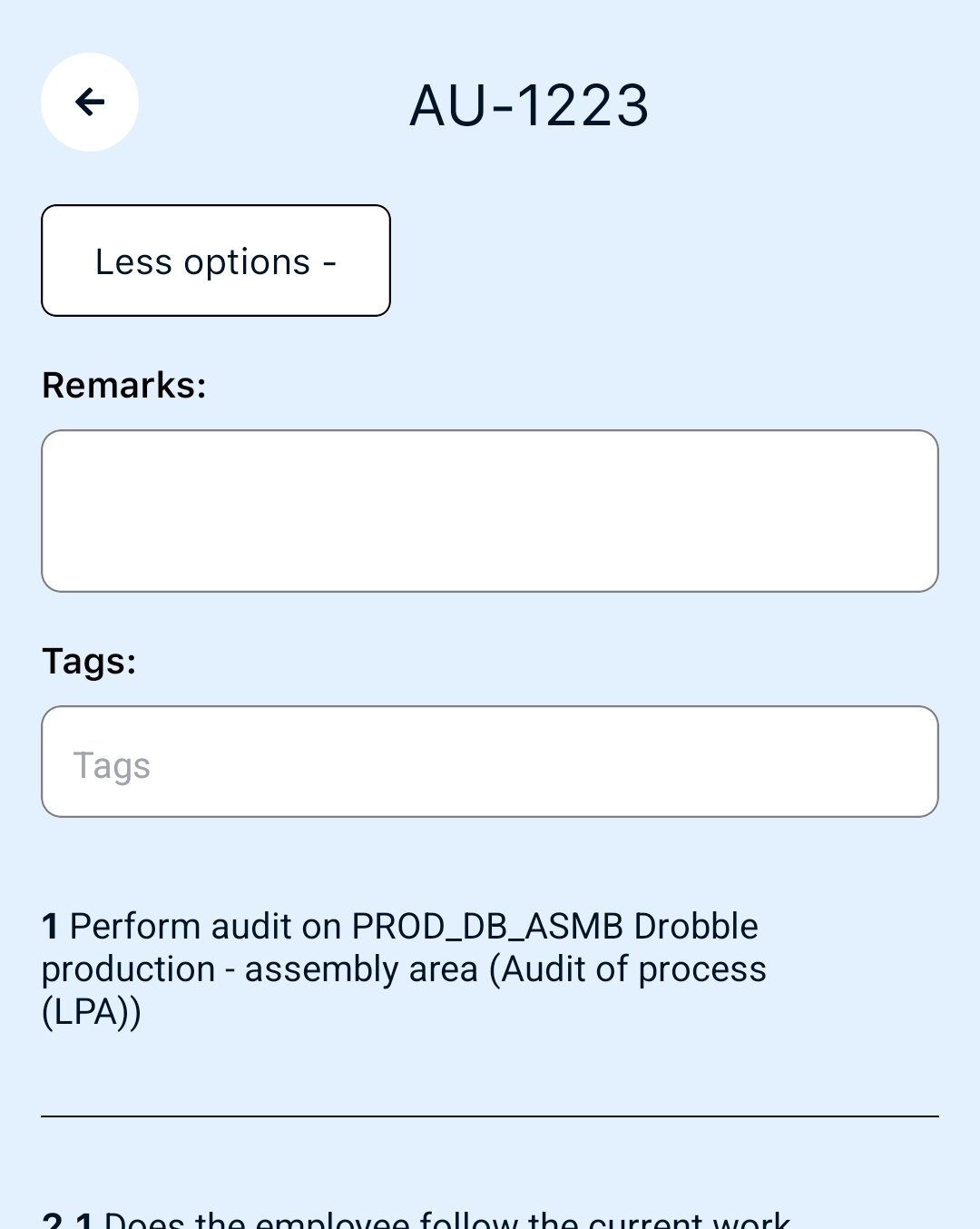
Task: Click the word Drobble in step 1
Action: pos(696,927)
